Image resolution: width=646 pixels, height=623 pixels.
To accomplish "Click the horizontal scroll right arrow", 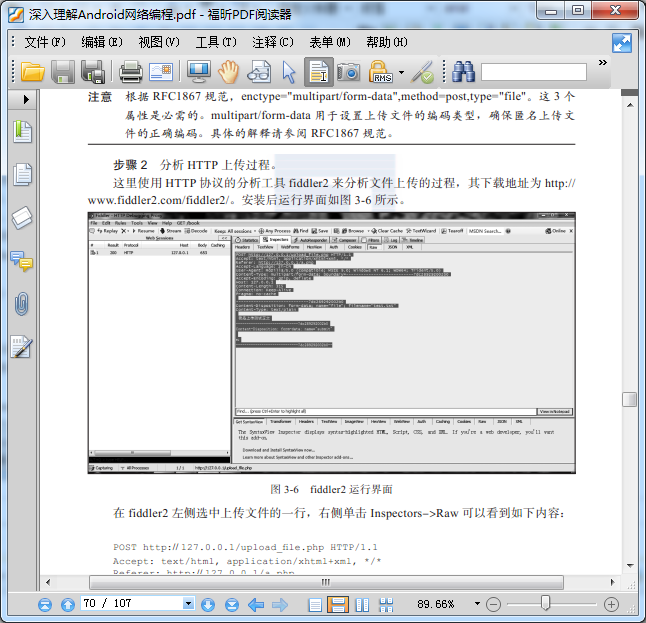I will tap(613, 582).
